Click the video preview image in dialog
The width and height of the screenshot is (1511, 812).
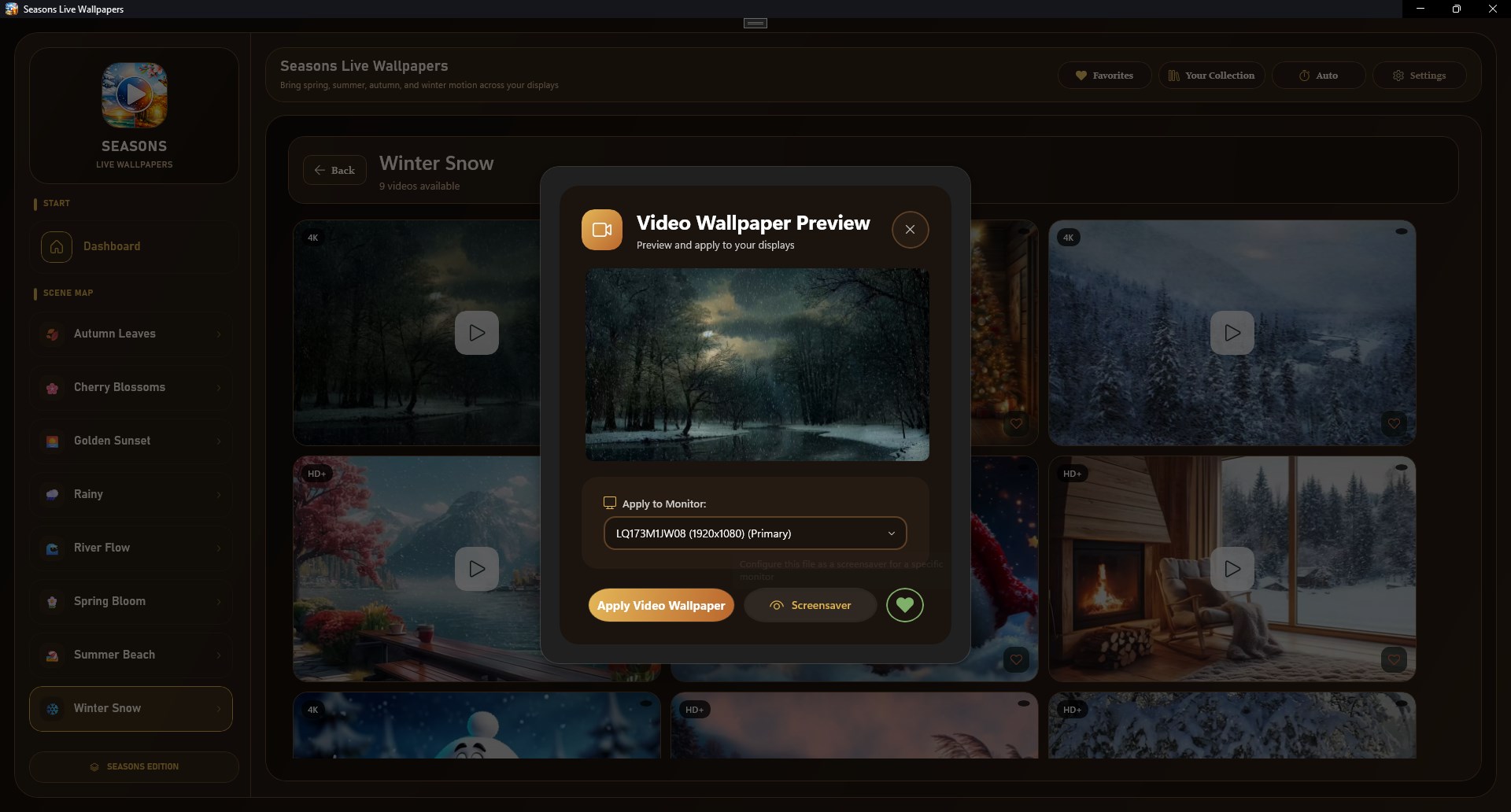tap(757, 364)
